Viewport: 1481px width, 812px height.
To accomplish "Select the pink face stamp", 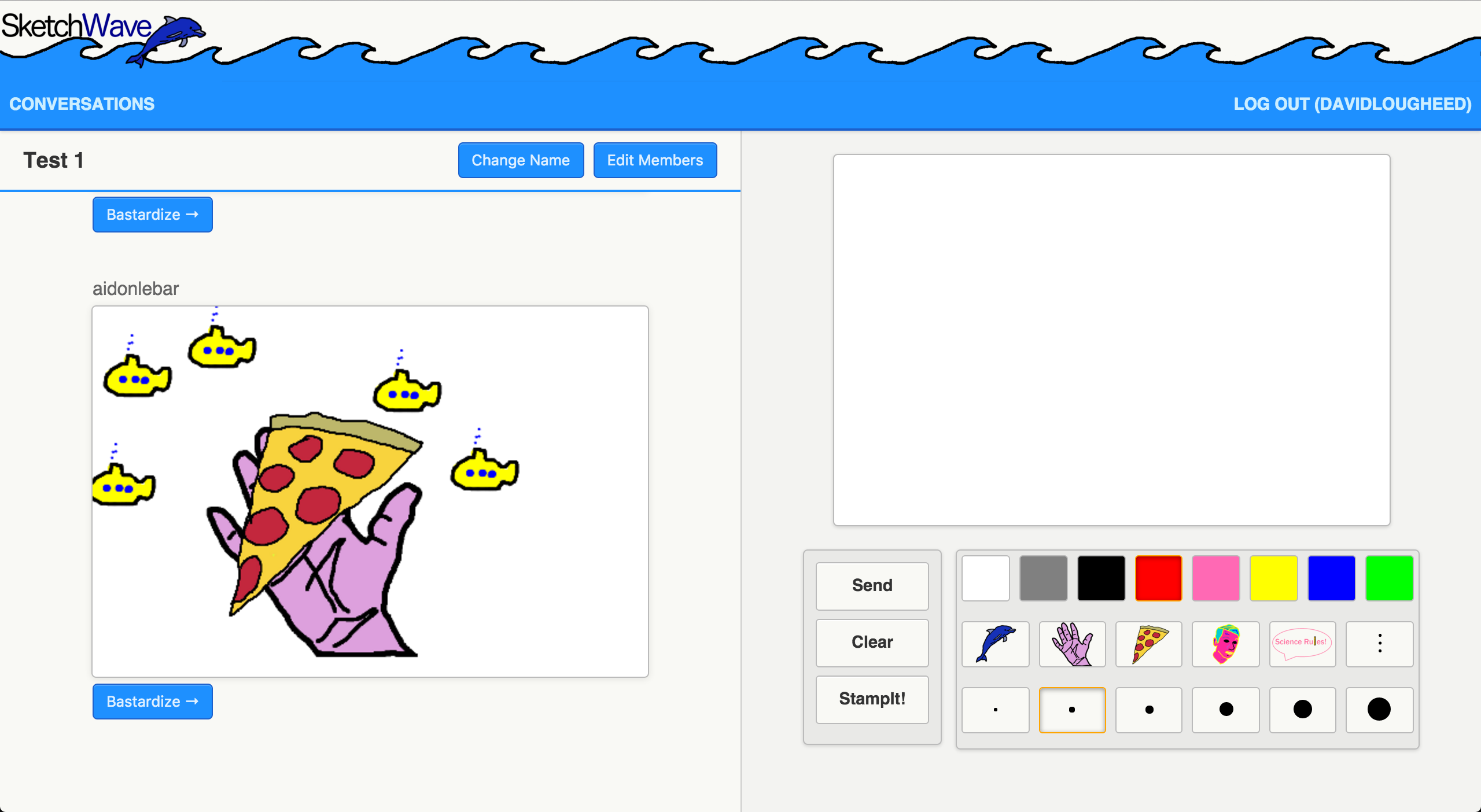I will click(x=1225, y=644).
